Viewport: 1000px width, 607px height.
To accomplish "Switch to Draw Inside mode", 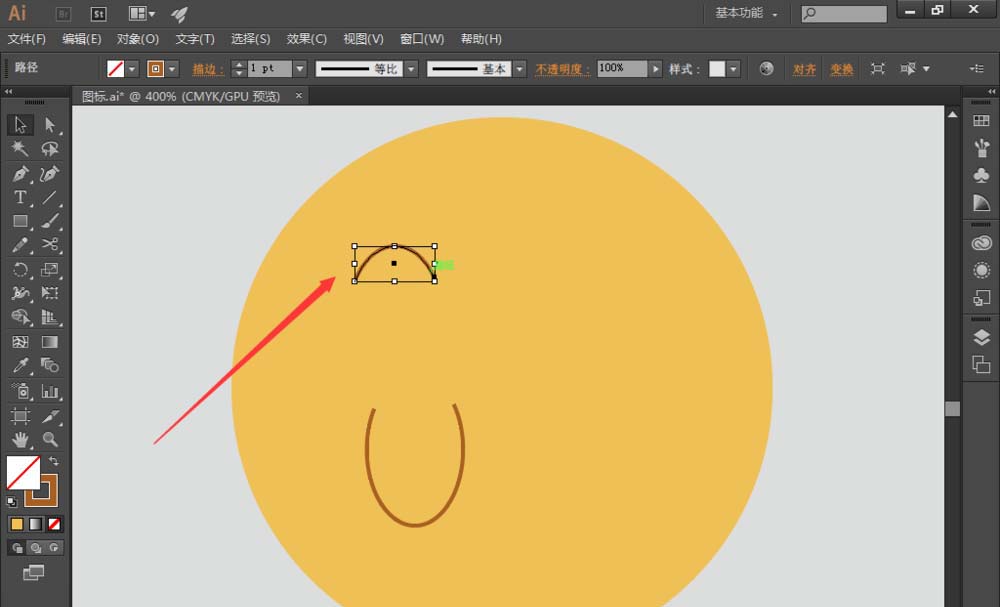I will click(x=54, y=548).
